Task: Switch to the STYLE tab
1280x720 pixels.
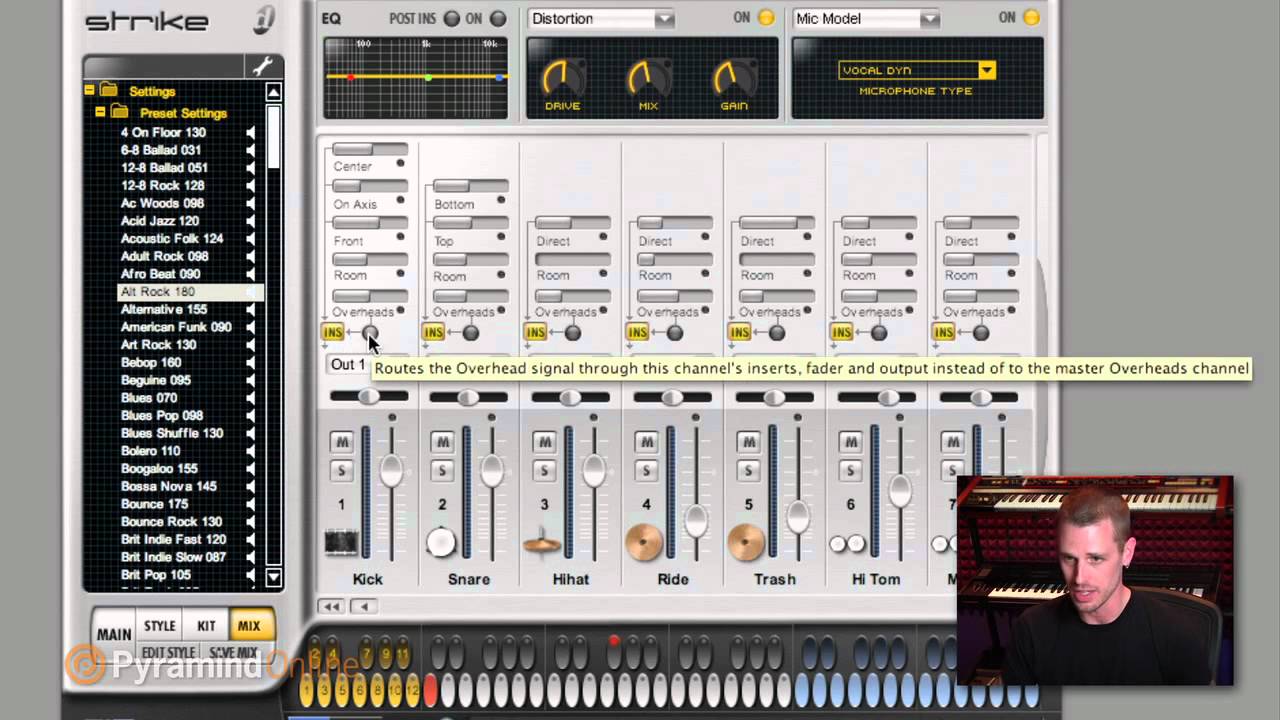Action: (160, 626)
